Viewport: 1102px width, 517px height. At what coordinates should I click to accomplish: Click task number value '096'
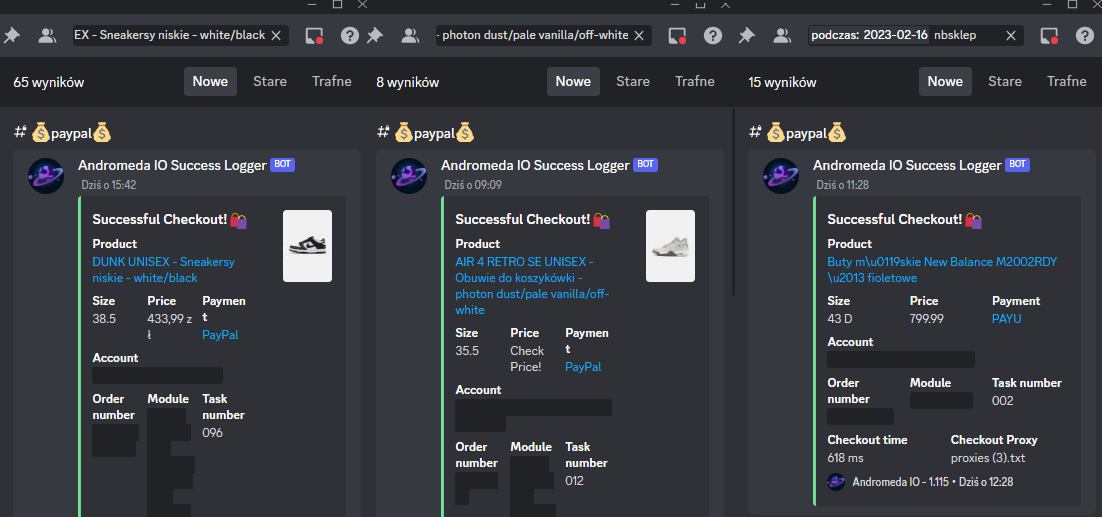tap(212, 433)
